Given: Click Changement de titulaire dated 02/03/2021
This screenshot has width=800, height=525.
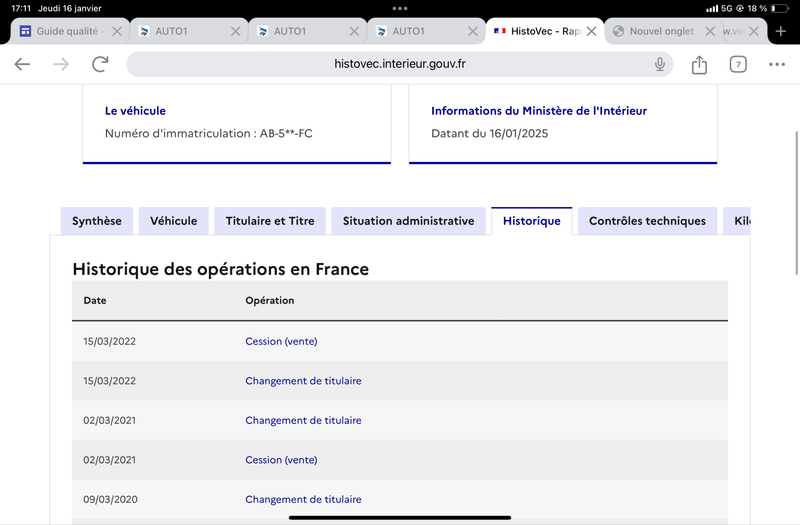Looking at the screenshot, I should pos(303,420).
